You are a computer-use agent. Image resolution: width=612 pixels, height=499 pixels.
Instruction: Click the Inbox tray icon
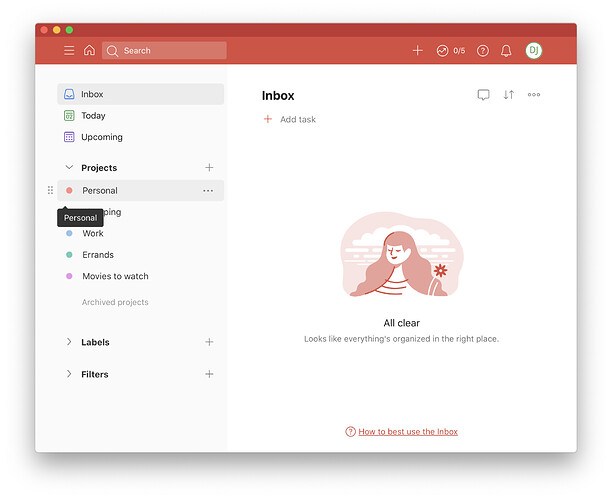click(69, 94)
